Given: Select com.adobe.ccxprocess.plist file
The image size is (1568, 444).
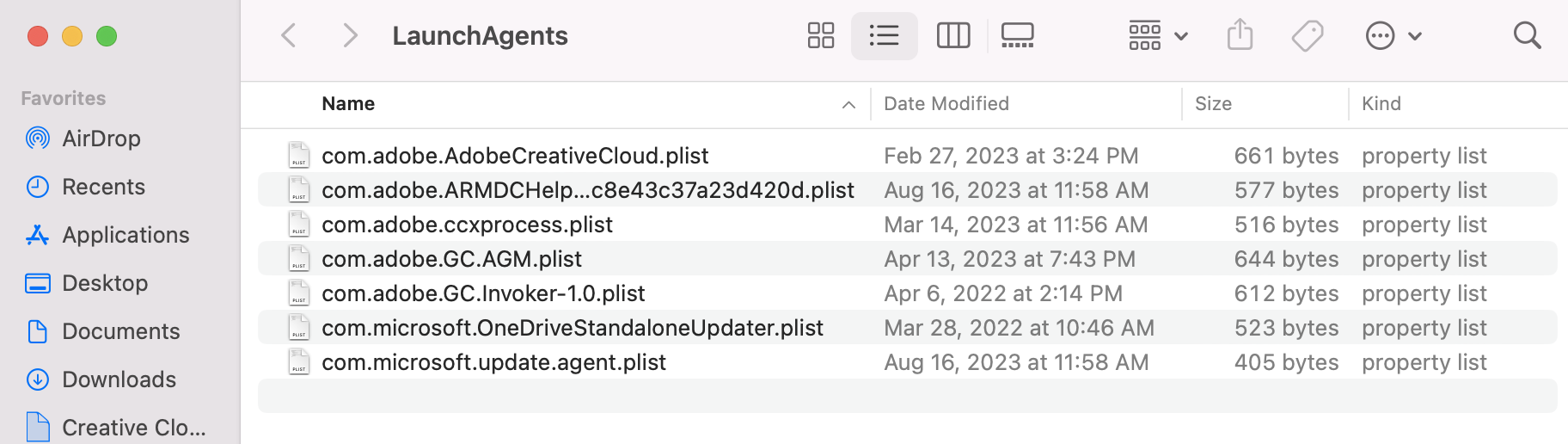Looking at the screenshot, I should pos(467,225).
